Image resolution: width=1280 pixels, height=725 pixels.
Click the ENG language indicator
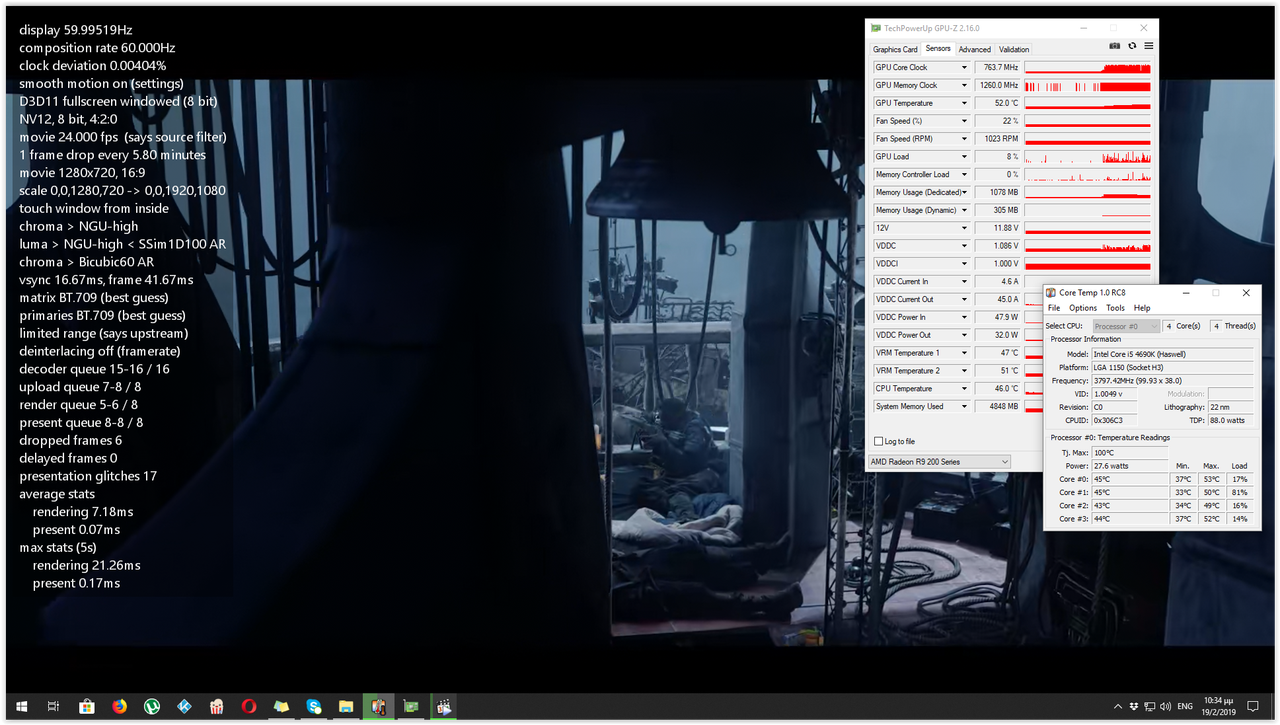point(1185,706)
